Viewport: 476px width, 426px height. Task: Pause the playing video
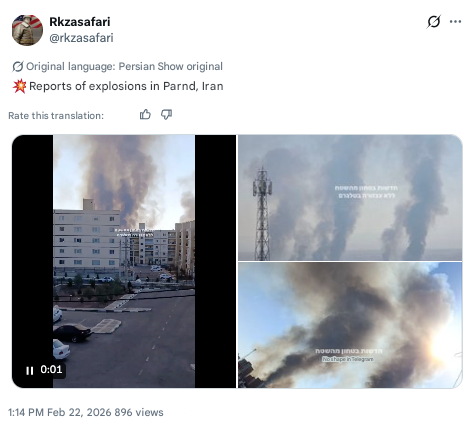30,370
